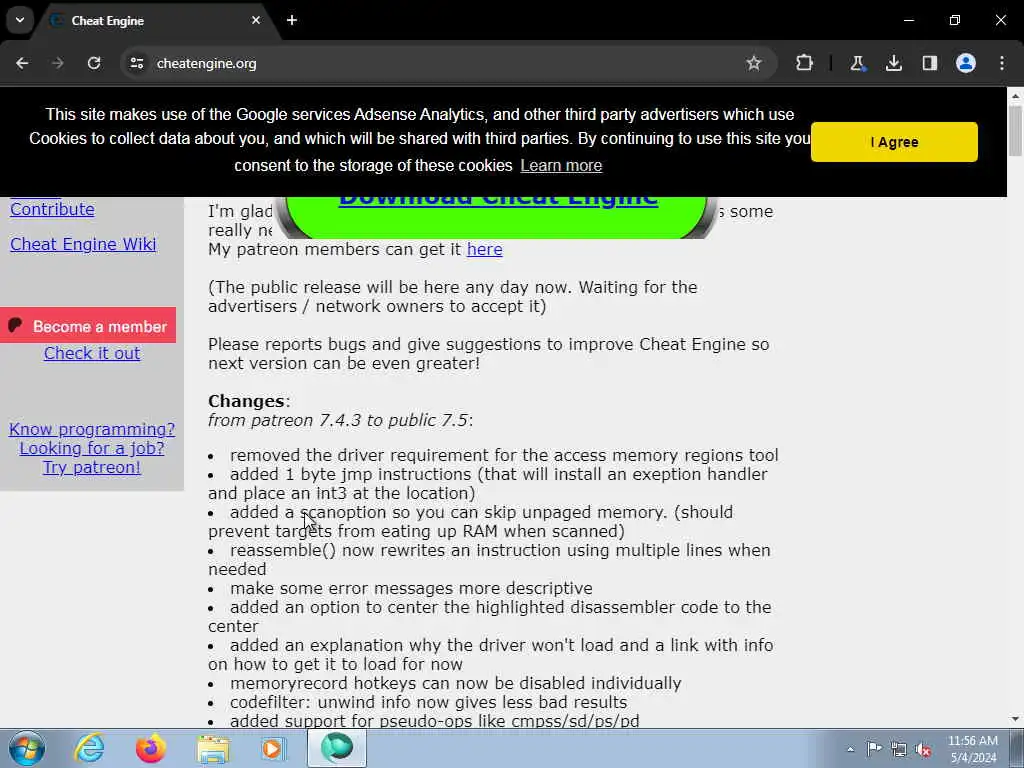Open the Learn more cookie link
The width and height of the screenshot is (1024, 768).
point(561,165)
